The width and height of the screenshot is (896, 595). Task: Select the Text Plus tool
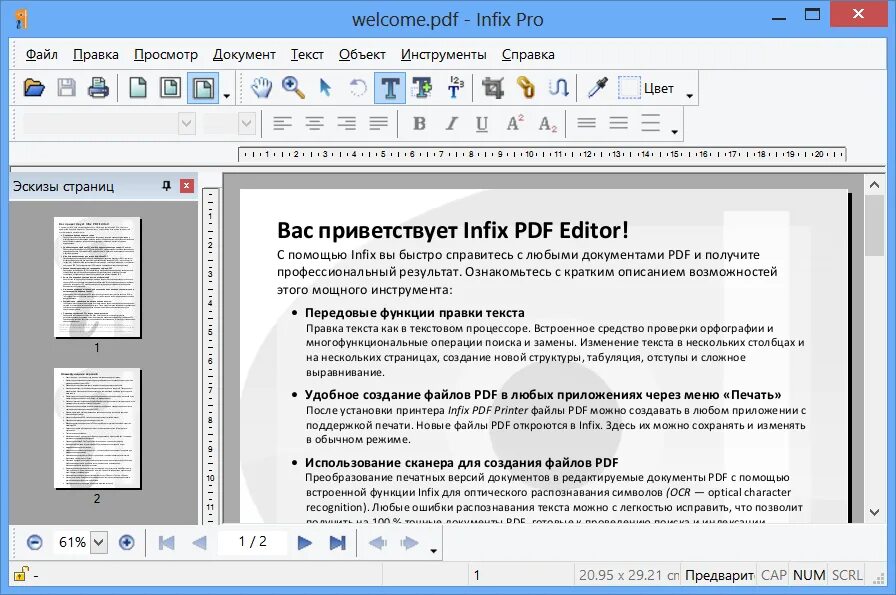(x=422, y=88)
